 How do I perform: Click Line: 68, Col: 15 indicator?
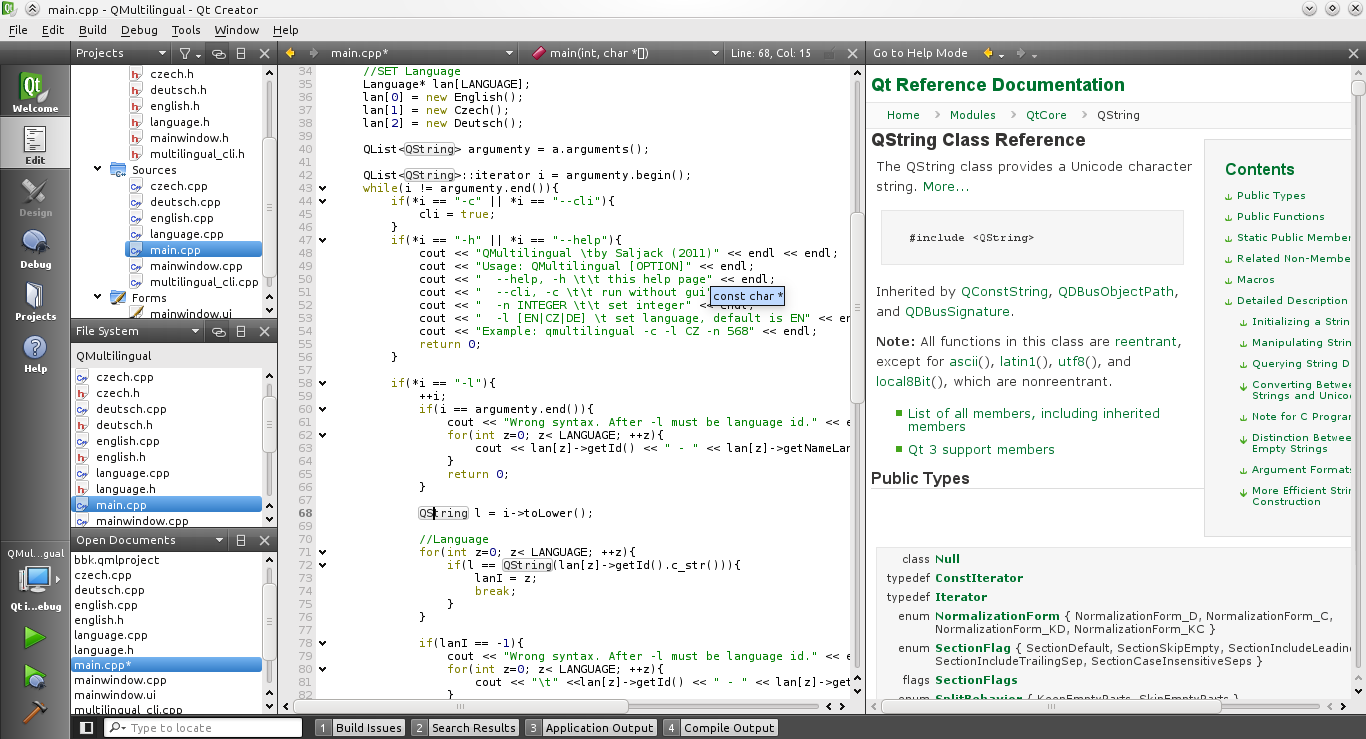point(771,53)
